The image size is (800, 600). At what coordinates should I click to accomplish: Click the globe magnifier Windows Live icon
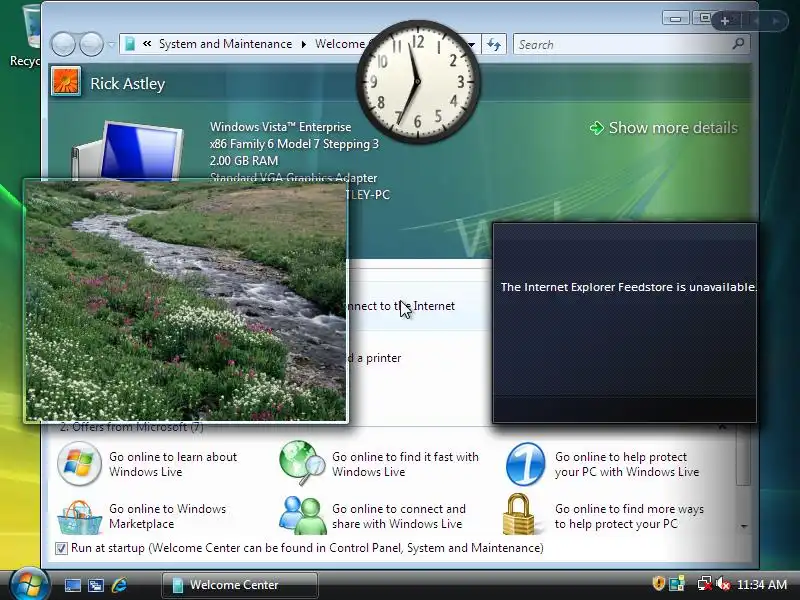point(302,463)
